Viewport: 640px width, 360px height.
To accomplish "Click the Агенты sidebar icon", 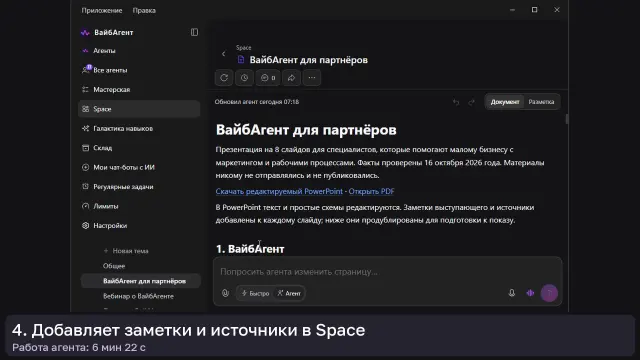I will [85, 51].
